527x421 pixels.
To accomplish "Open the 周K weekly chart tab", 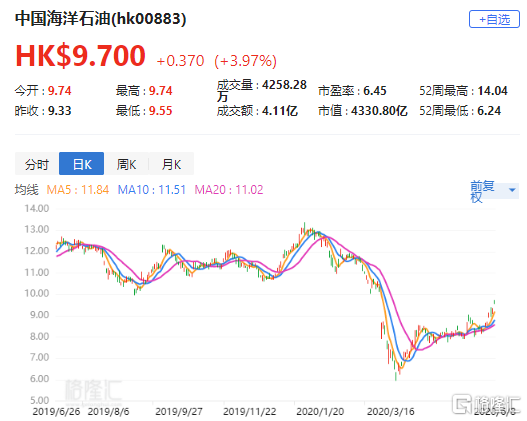I will point(126,164).
